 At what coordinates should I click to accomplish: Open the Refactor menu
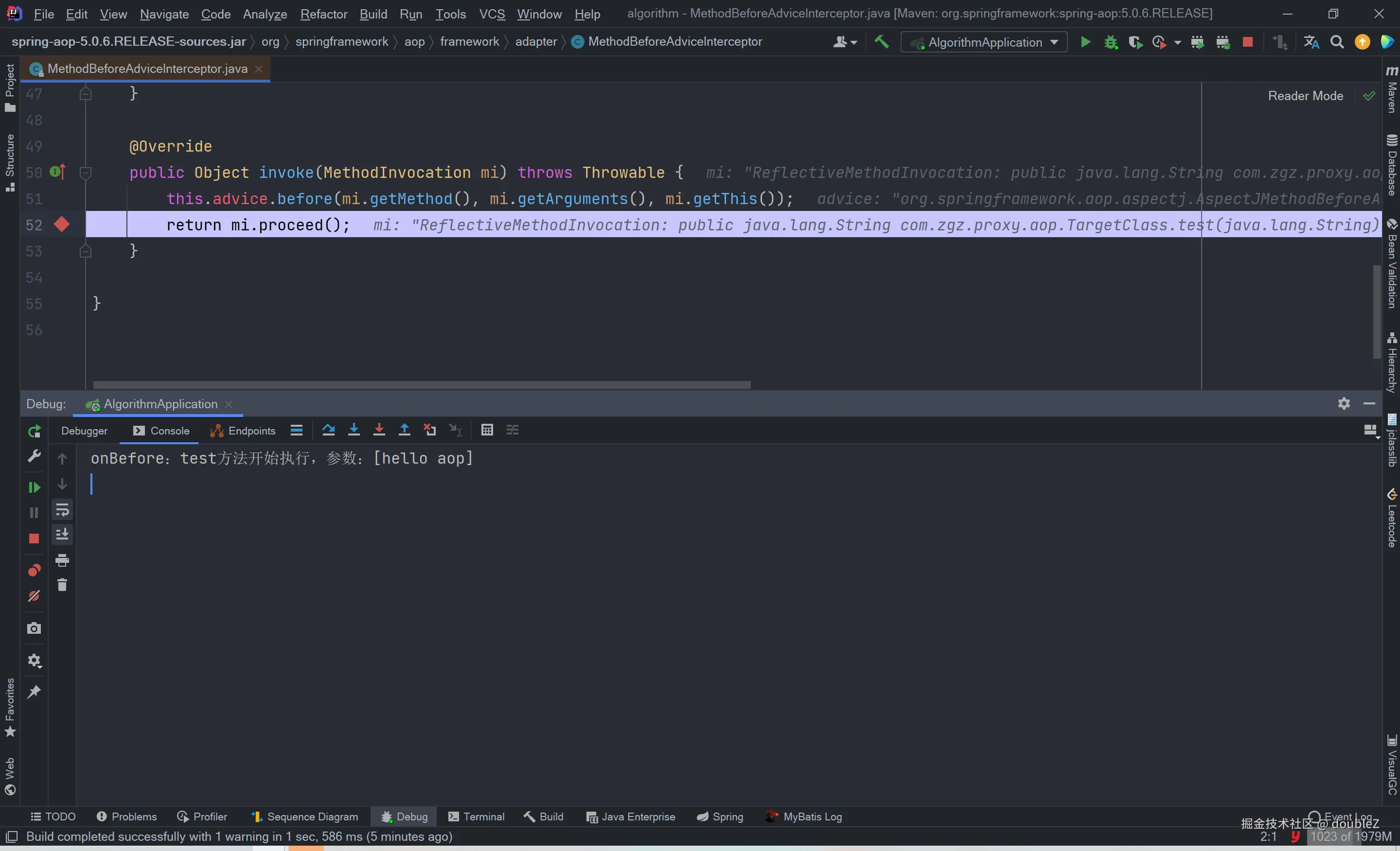(323, 14)
